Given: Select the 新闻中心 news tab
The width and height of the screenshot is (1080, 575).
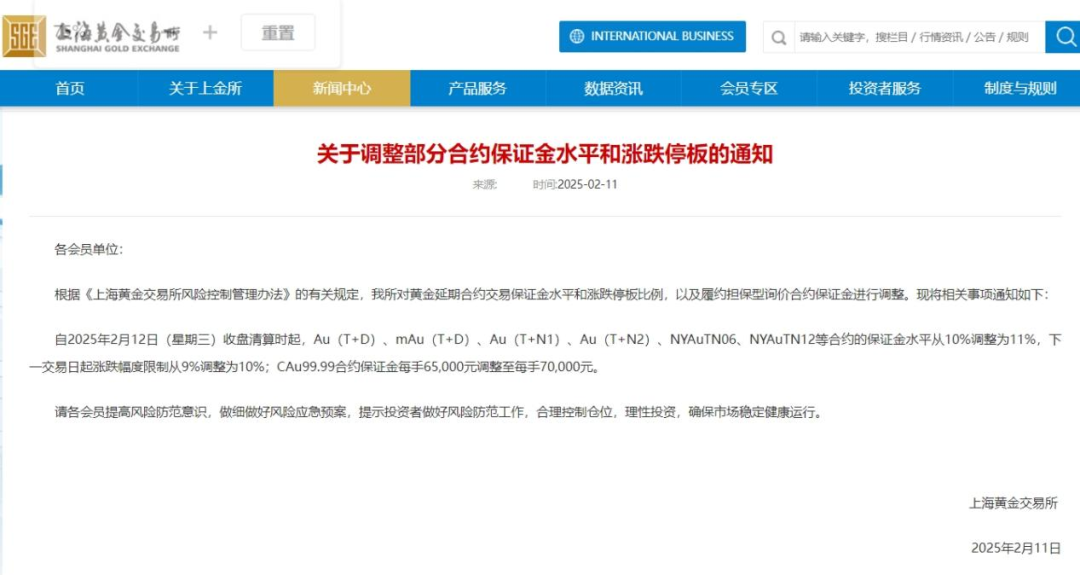Looking at the screenshot, I should click(x=342, y=88).
